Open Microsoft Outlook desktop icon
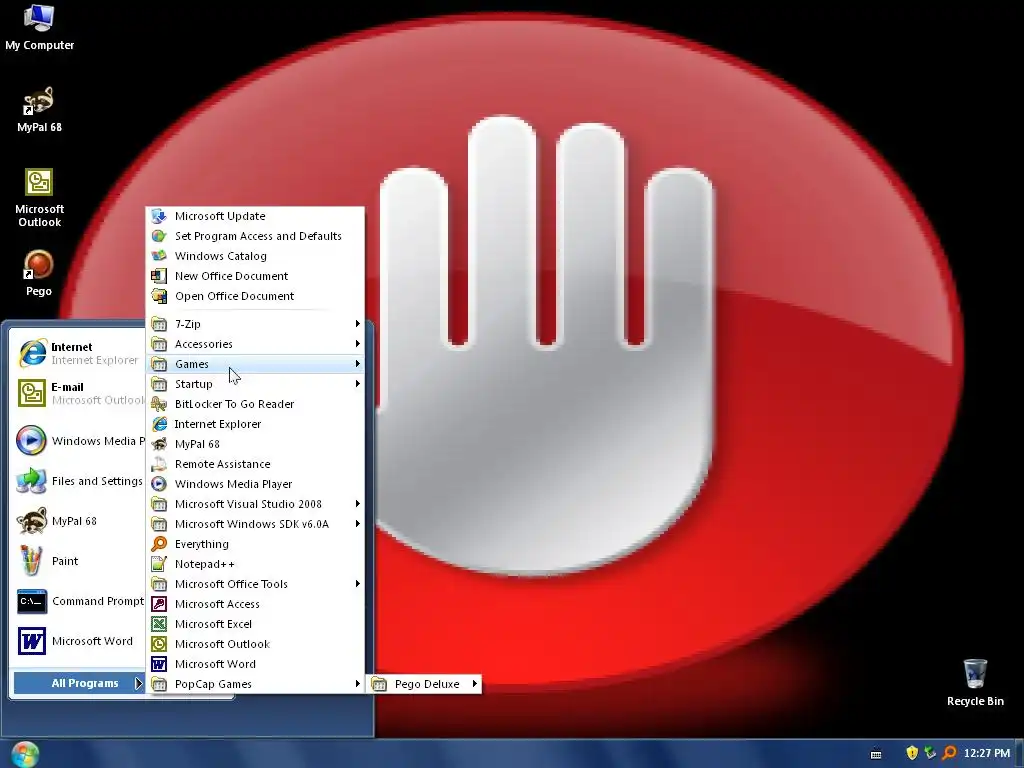This screenshot has width=1024, height=768. click(x=39, y=198)
